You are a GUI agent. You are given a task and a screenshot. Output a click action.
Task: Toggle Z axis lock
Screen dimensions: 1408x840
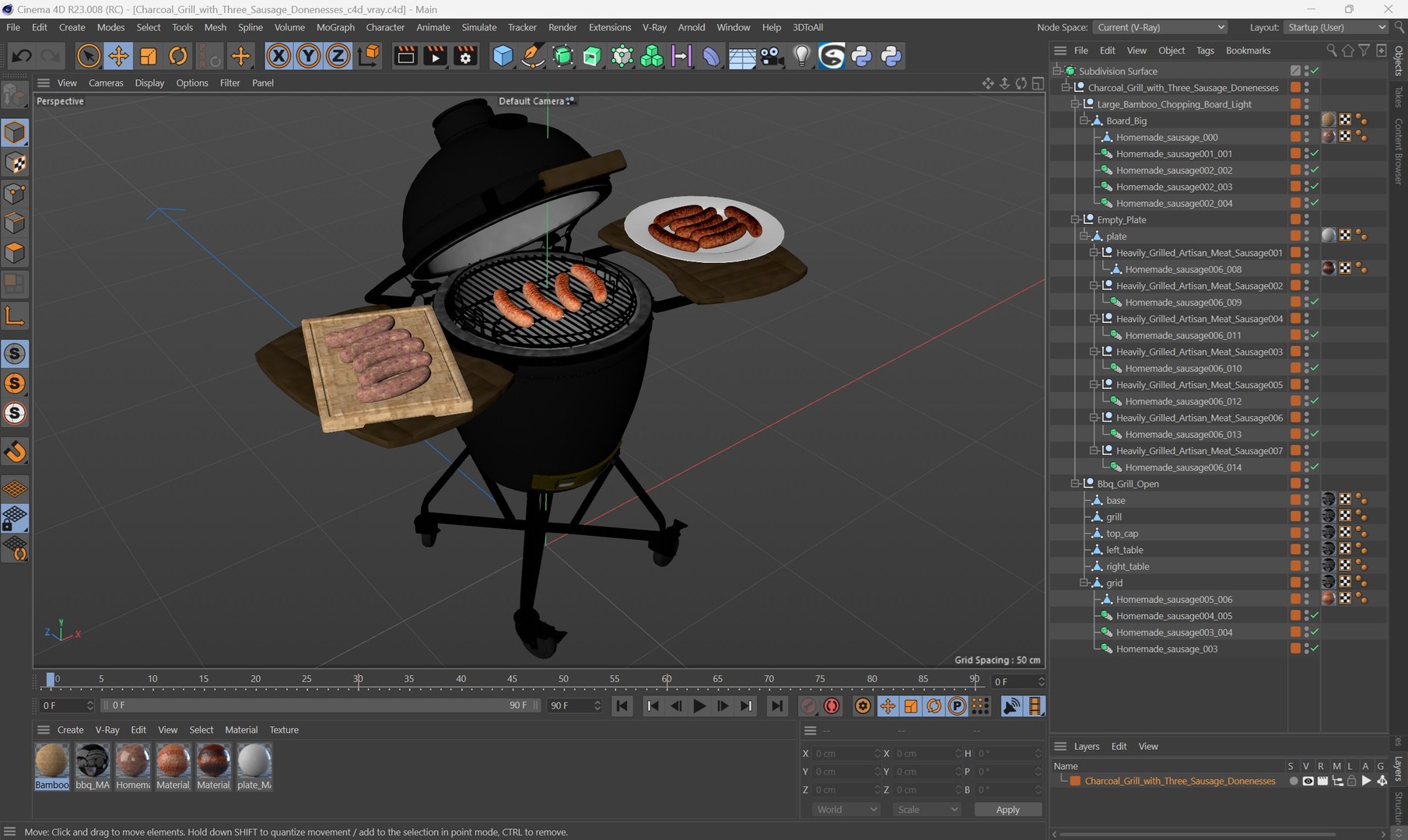point(338,56)
